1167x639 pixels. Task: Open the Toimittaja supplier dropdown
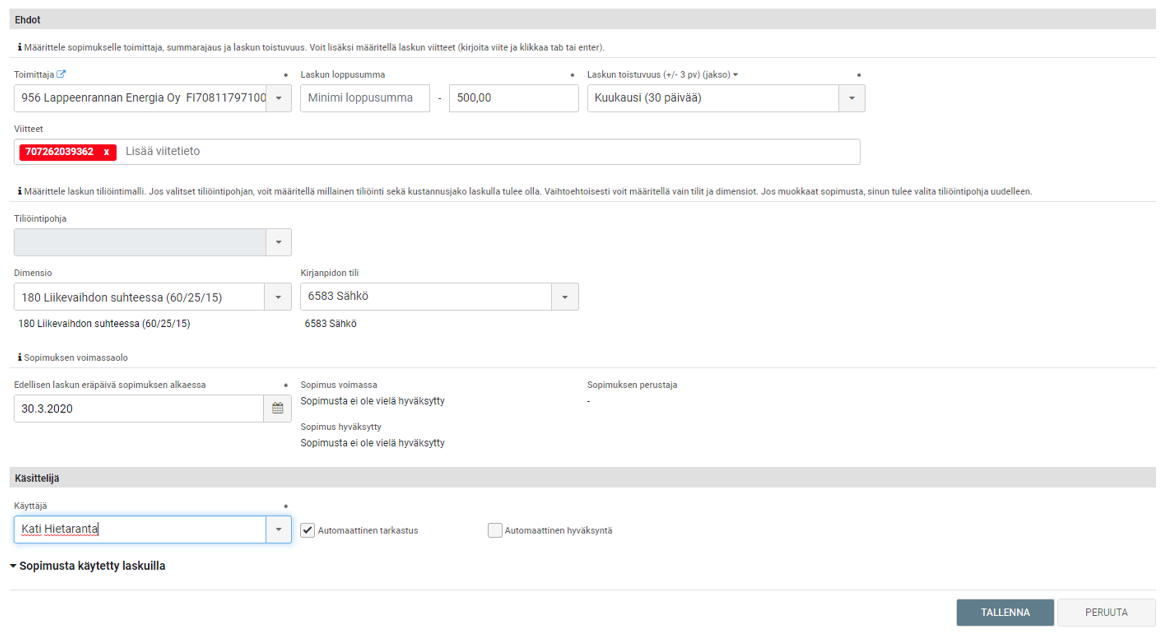[x=278, y=98]
